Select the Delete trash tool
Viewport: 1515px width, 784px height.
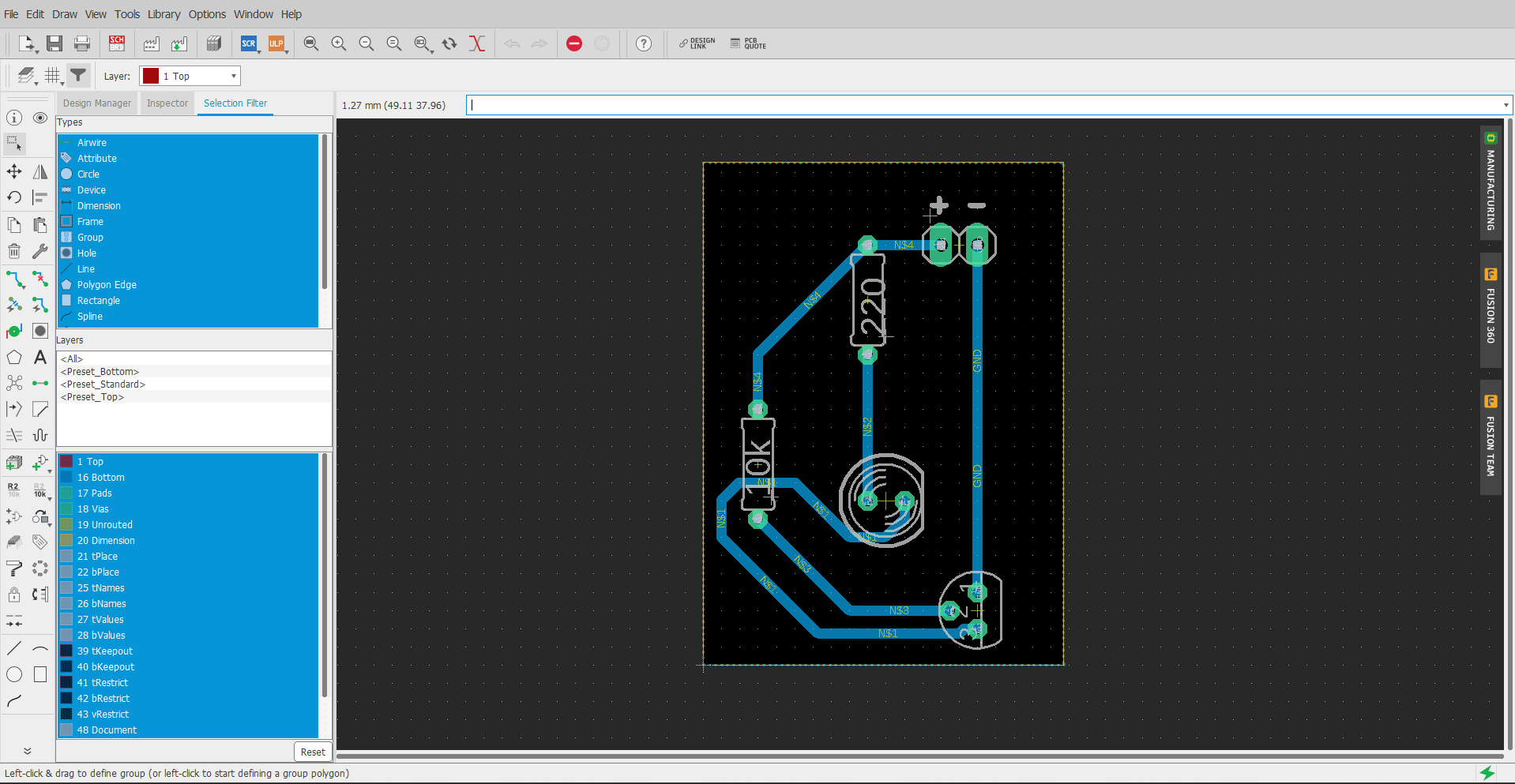coord(14,251)
